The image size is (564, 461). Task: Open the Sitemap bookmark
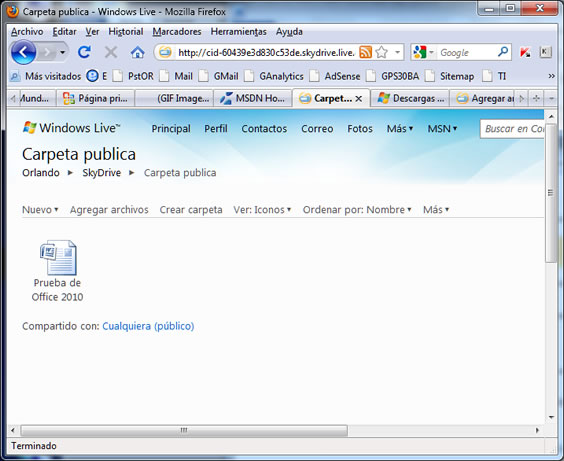click(x=450, y=76)
